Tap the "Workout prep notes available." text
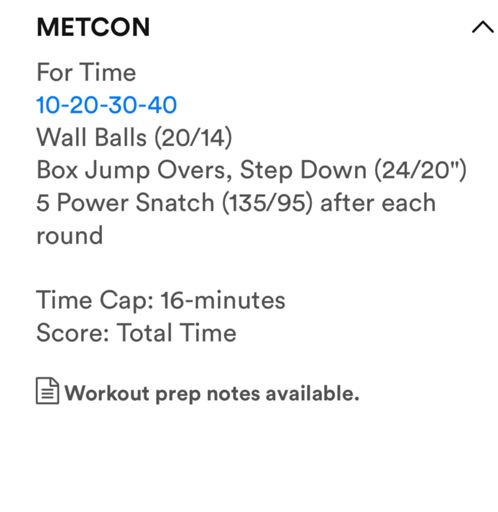This screenshot has width=498, height=512. [212, 394]
